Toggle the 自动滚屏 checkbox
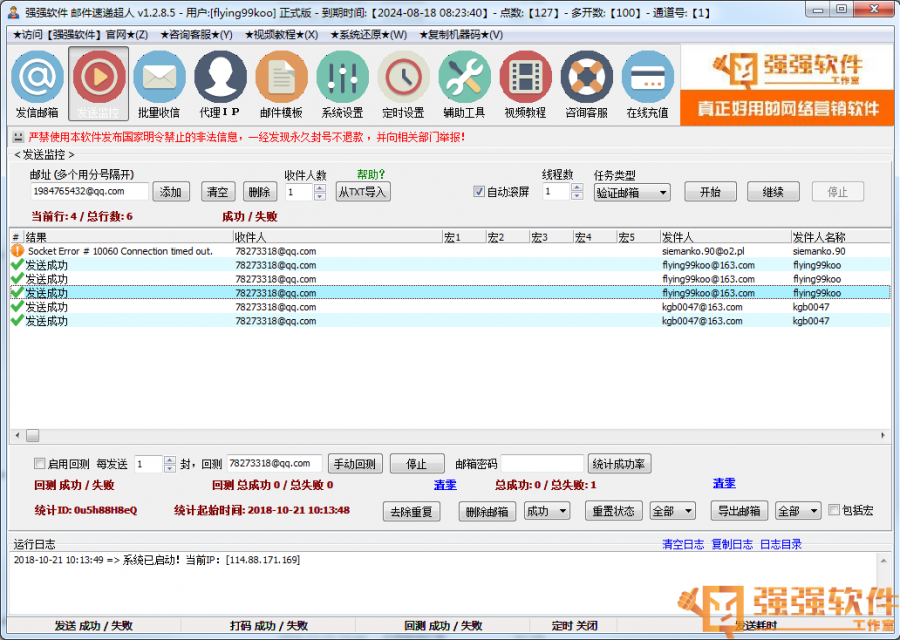Screen dimensions: 900x640 (479, 192)
